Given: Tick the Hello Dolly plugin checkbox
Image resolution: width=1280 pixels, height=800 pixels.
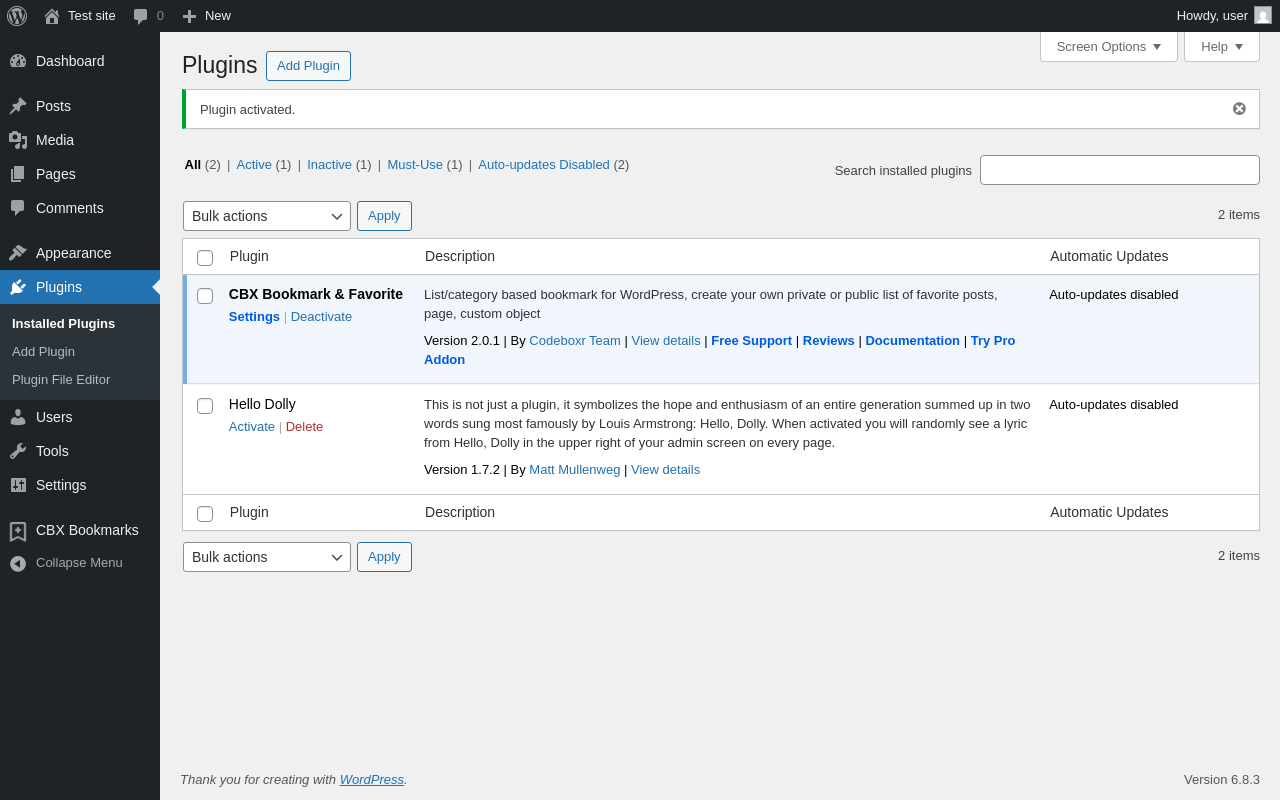Looking at the screenshot, I should click(x=205, y=406).
